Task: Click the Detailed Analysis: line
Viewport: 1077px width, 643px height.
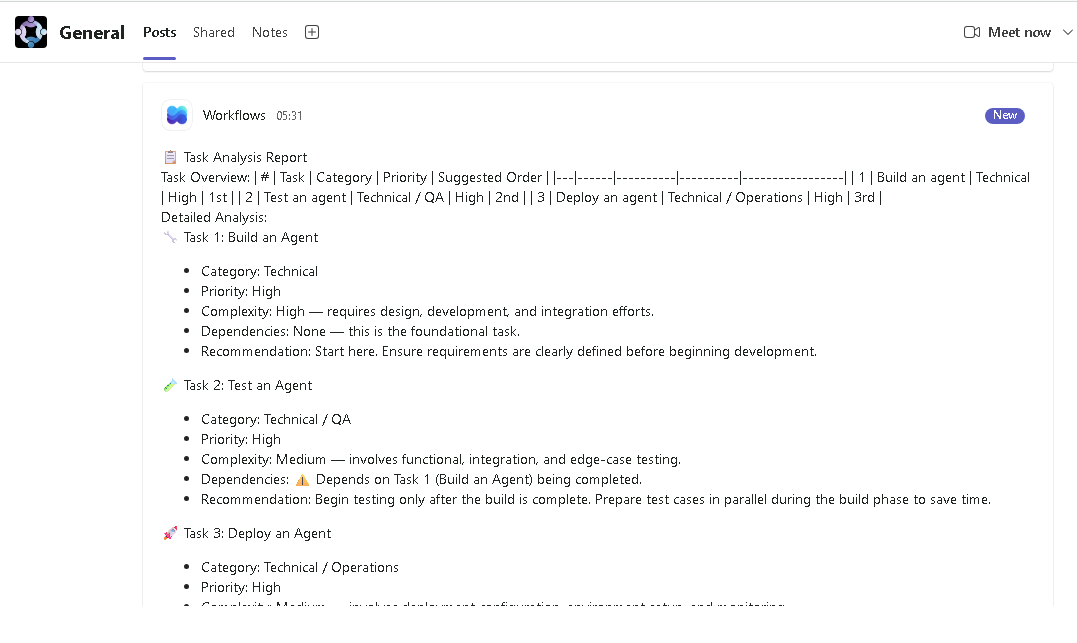Action: [214, 217]
